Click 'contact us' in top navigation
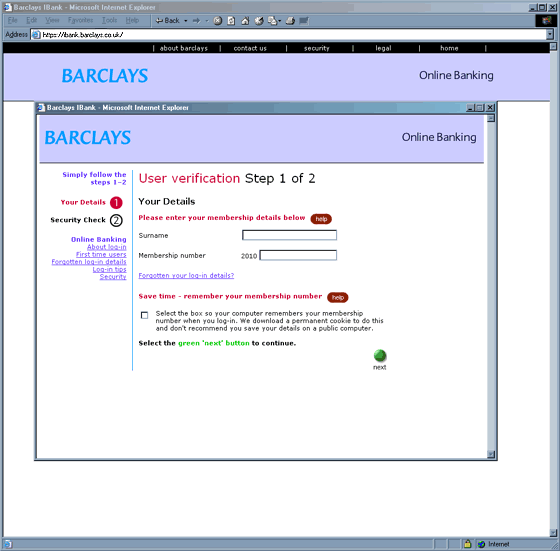The image size is (560, 551). 250,48
